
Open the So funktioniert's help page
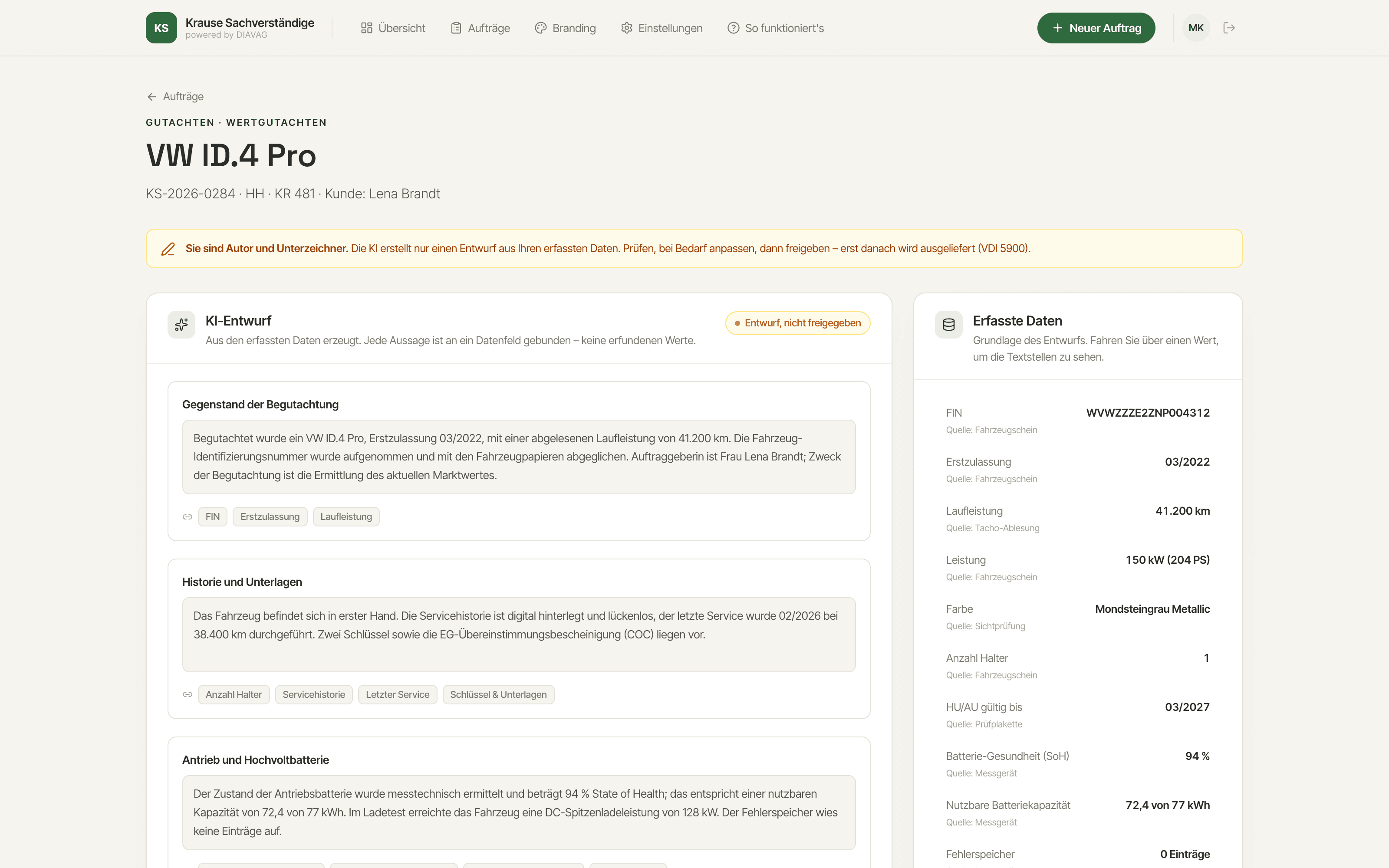pos(775,28)
